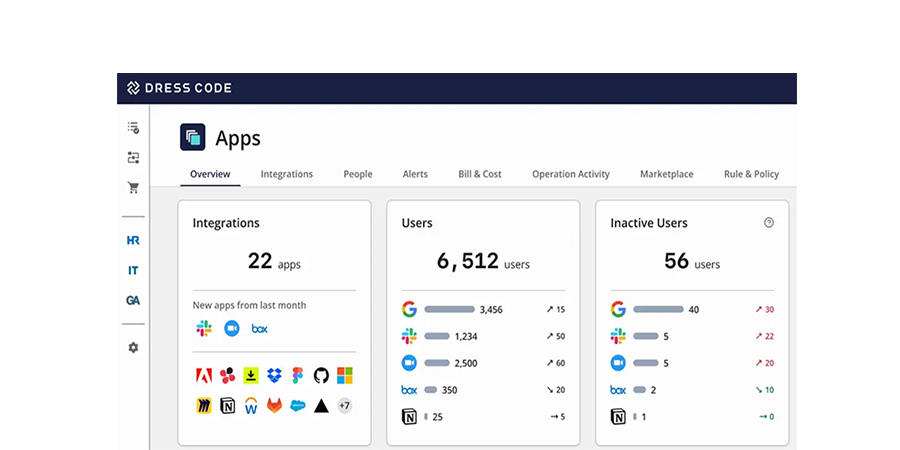Click the Adobe icon in Integrations
900x450 pixels.
tap(204, 376)
